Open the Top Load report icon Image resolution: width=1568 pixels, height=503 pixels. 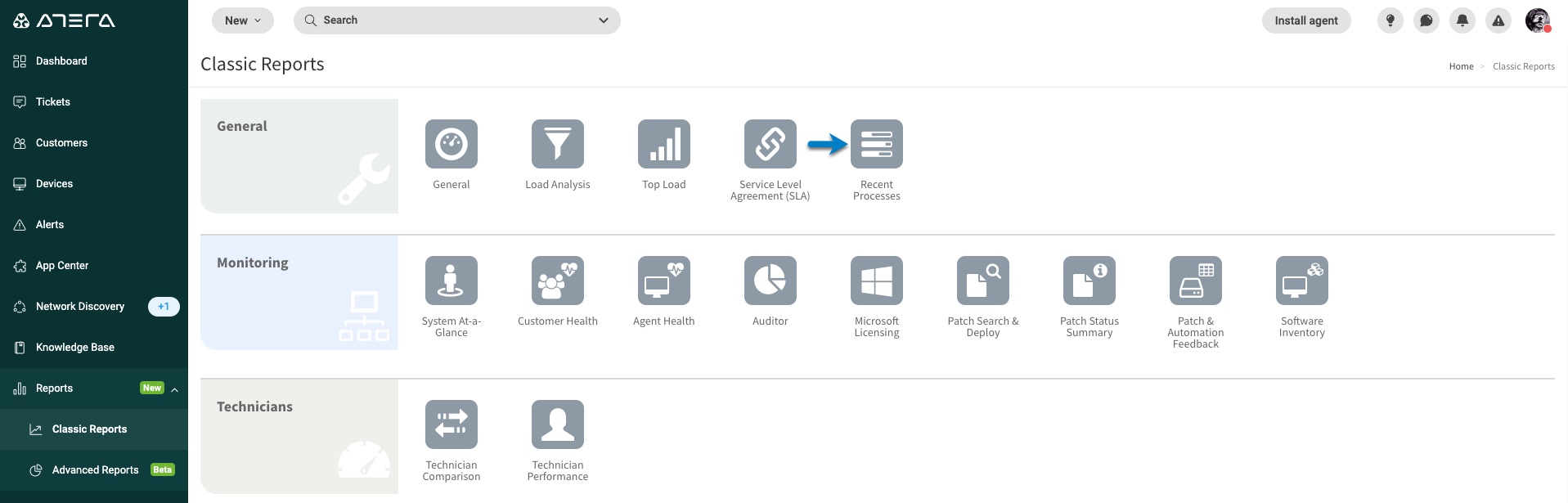click(x=663, y=144)
